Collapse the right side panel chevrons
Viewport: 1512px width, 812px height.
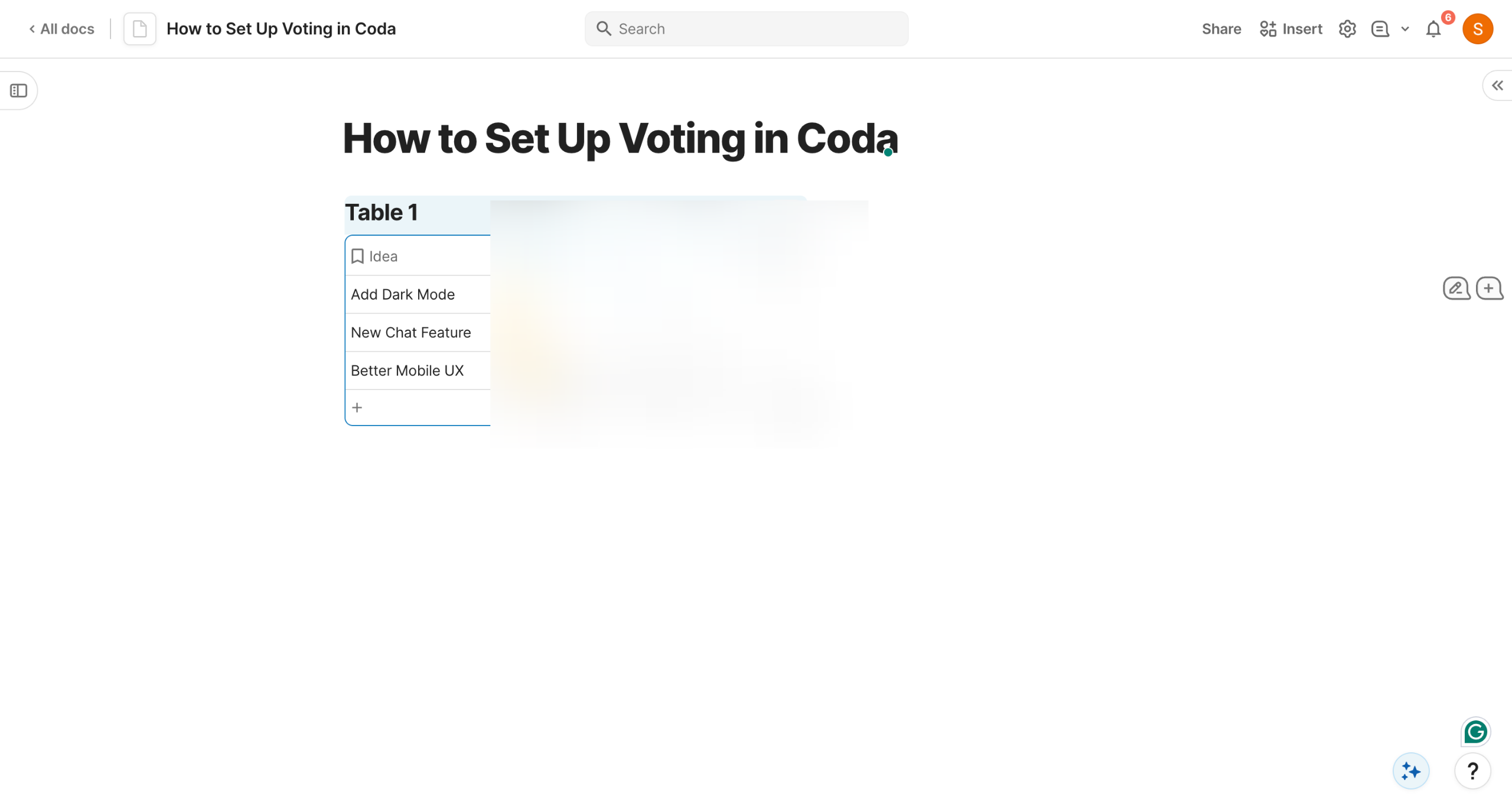(x=1497, y=86)
